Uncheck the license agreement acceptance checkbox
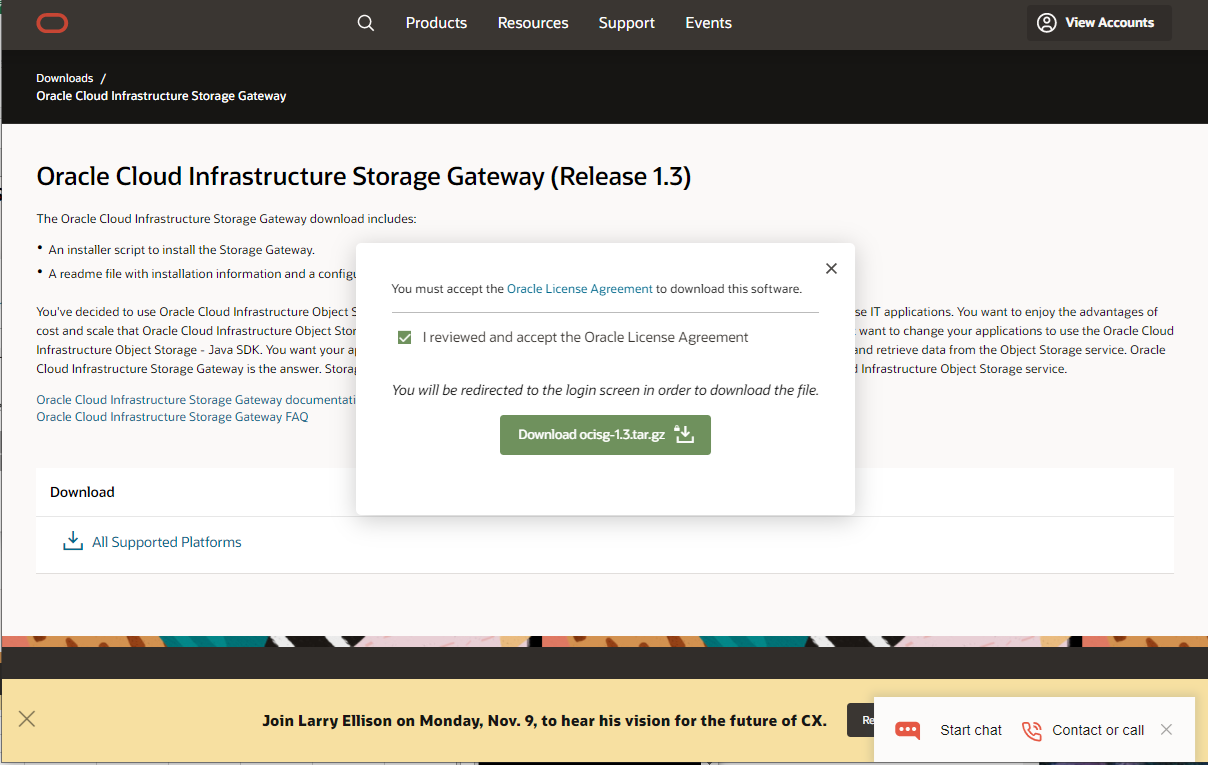Viewport: 1208px width, 765px height. [405, 338]
